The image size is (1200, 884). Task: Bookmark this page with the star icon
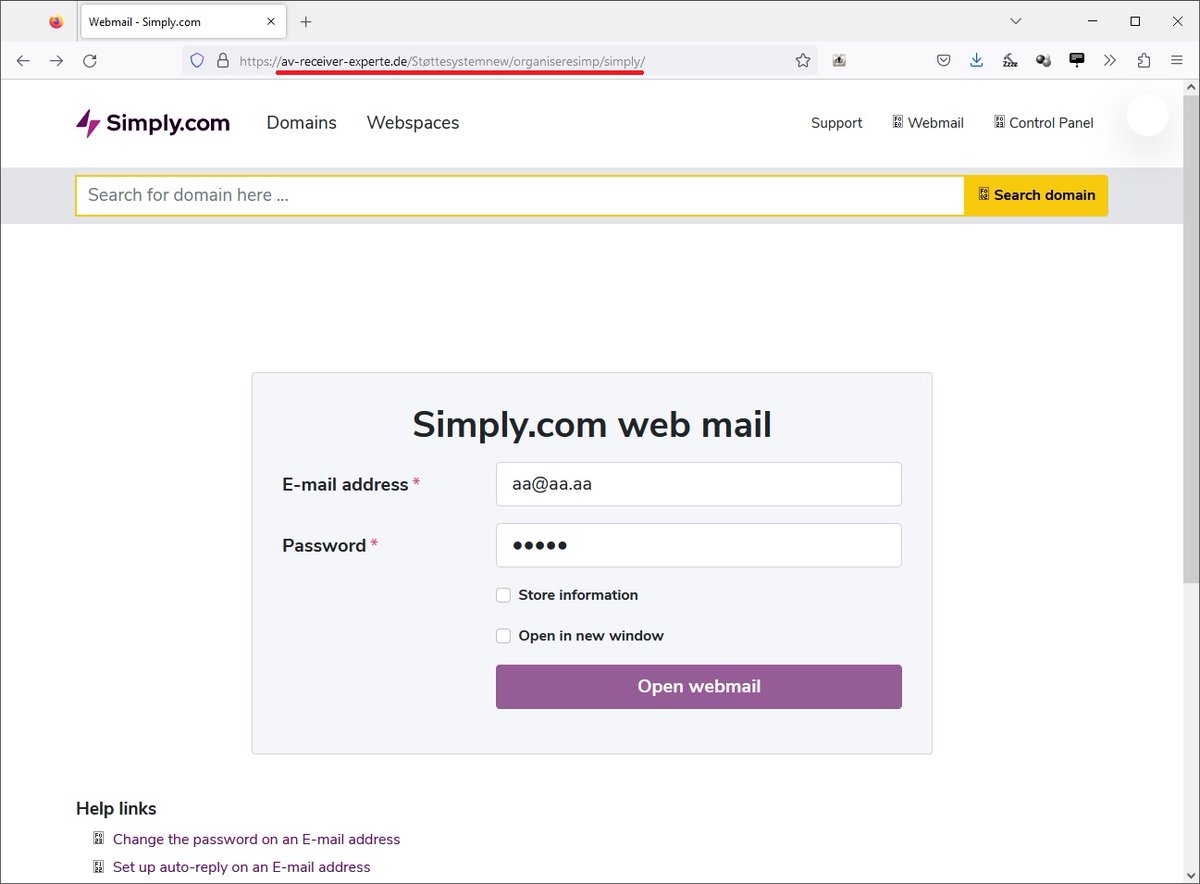(x=803, y=61)
